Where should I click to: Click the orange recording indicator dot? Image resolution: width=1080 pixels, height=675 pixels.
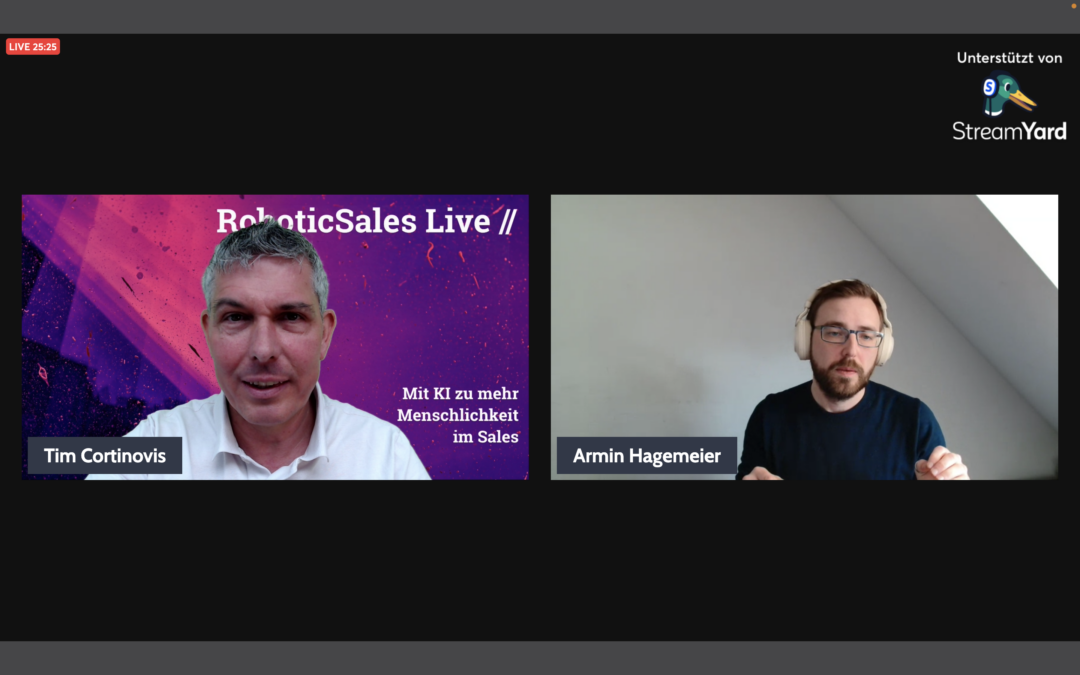pos(1073,6)
